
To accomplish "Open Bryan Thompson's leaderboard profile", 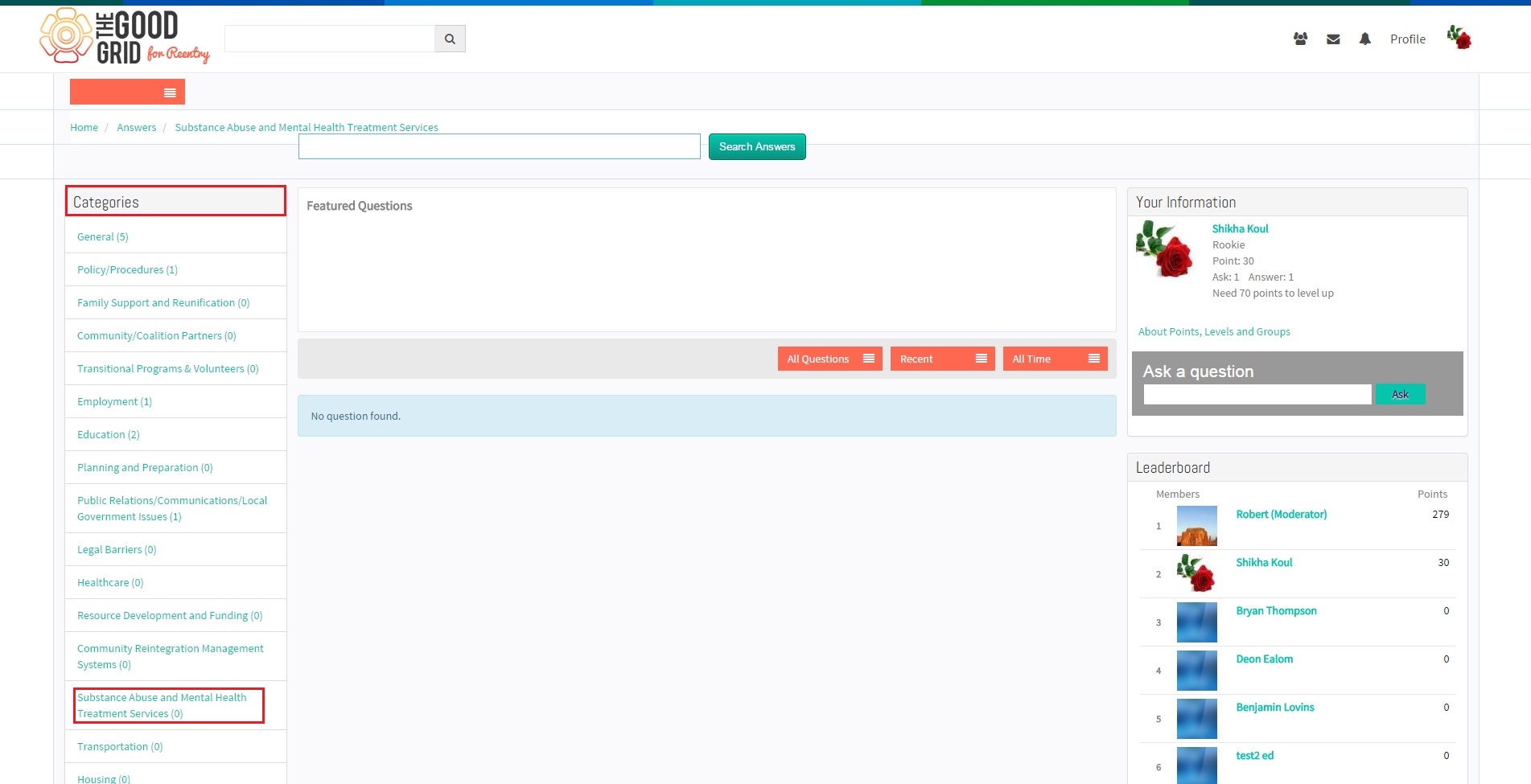I will pyautogui.click(x=1276, y=610).
